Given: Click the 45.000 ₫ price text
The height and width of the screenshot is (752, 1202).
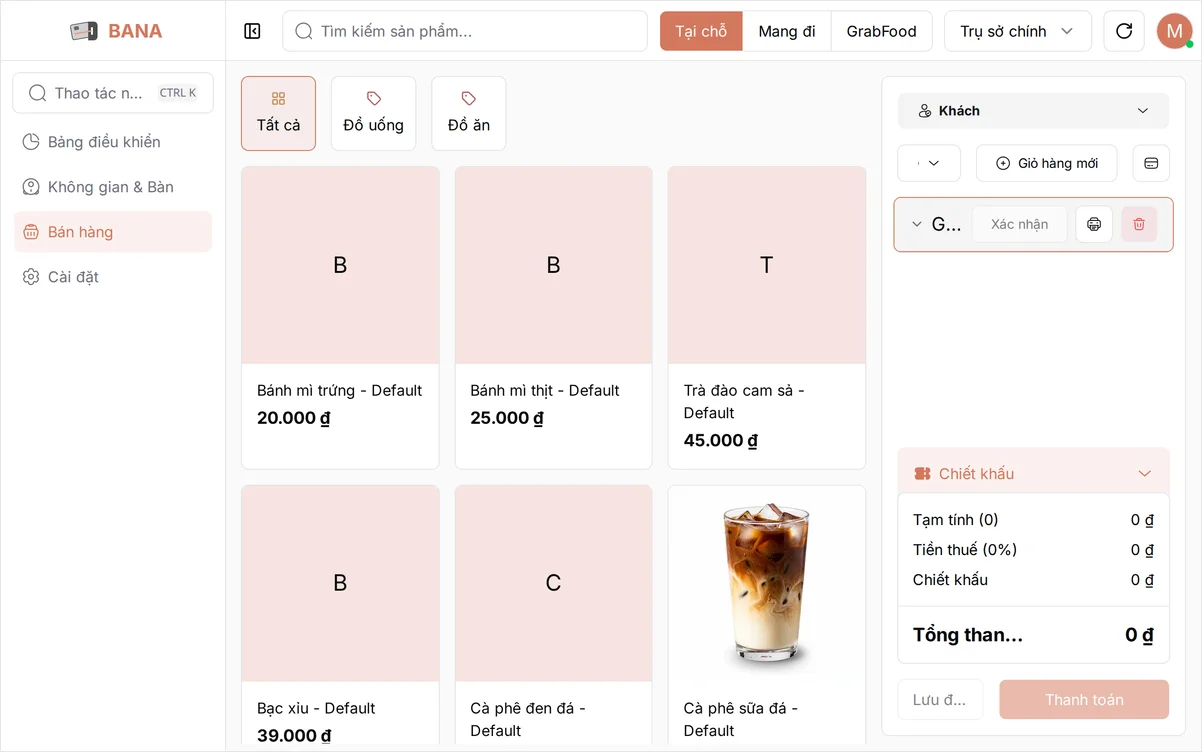Looking at the screenshot, I should click(x=720, y=440).
